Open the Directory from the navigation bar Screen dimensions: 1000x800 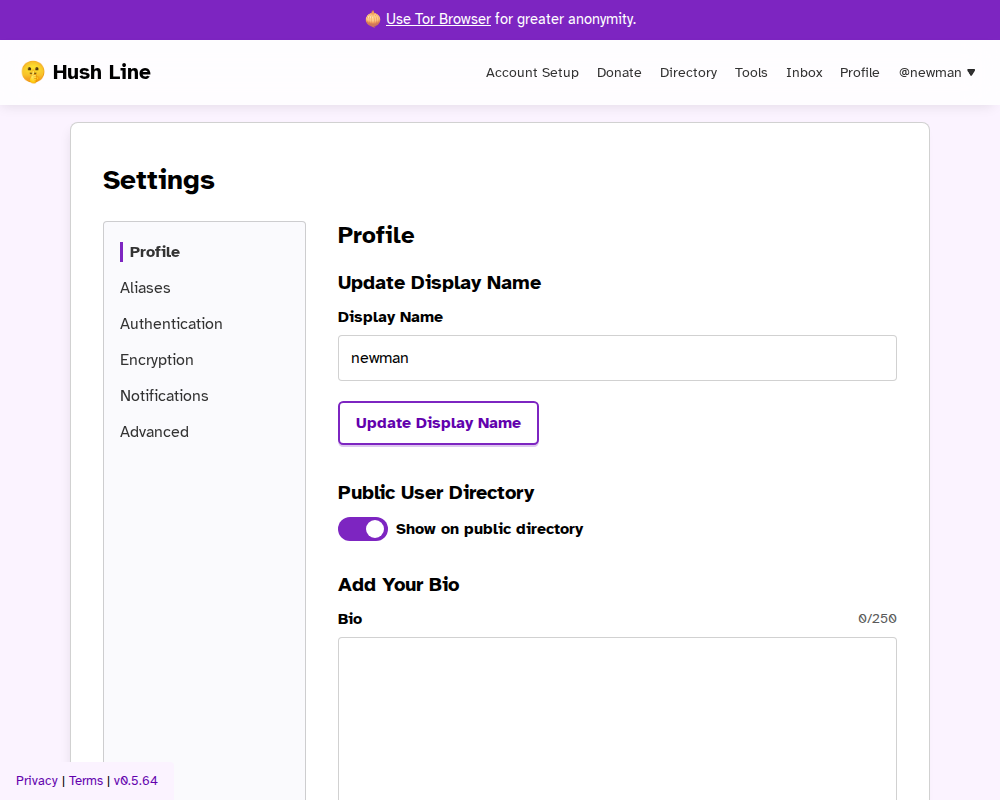coord(688,73)
